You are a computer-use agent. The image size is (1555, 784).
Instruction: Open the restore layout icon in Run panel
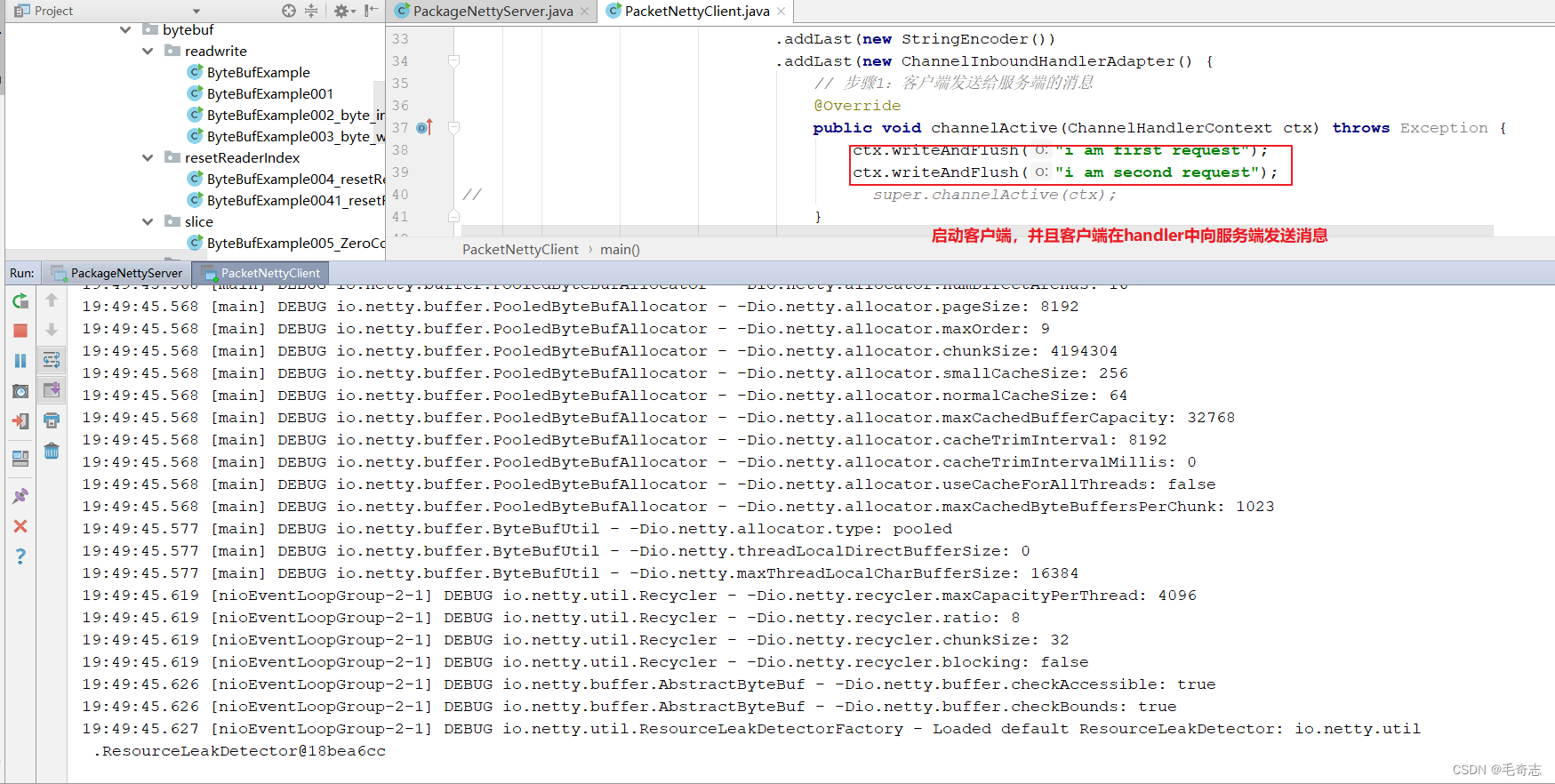20,459
